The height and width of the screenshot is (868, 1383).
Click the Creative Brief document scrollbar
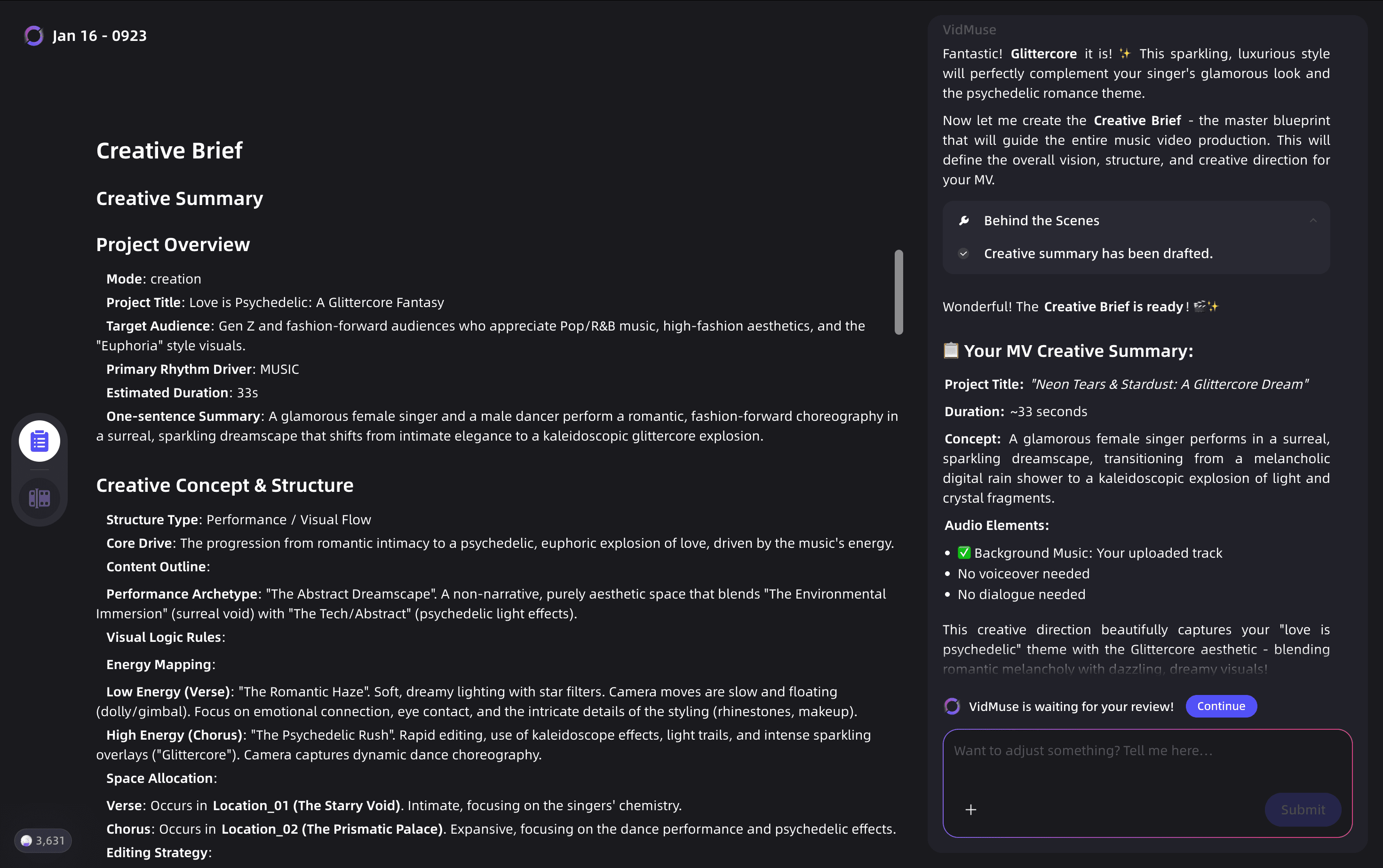[899, 292]
